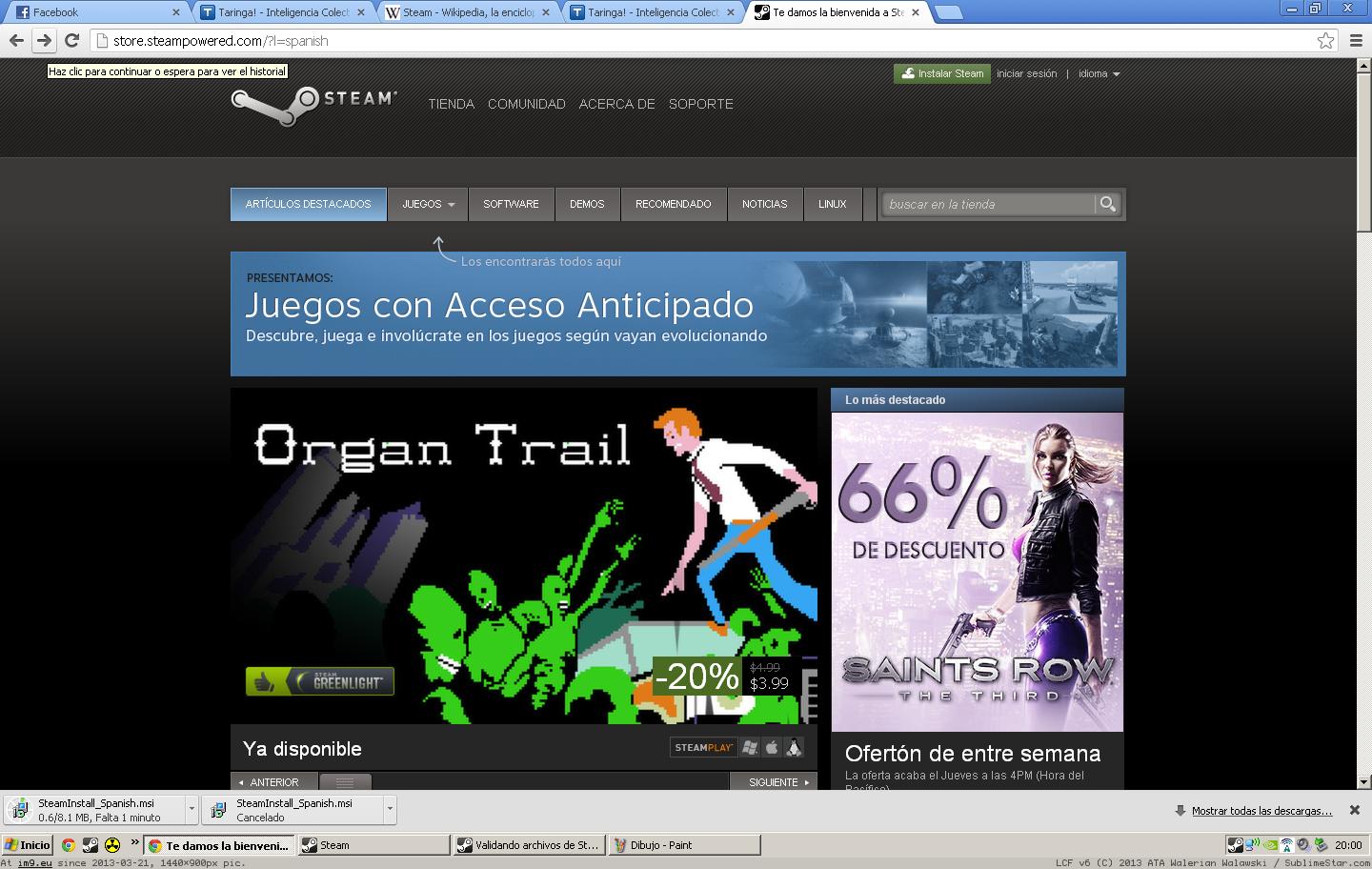Switch to the Steam - Wikipedia browser tab
Image resolution: width=1372 pixels, height=869 pixels.
coord(469,12)
